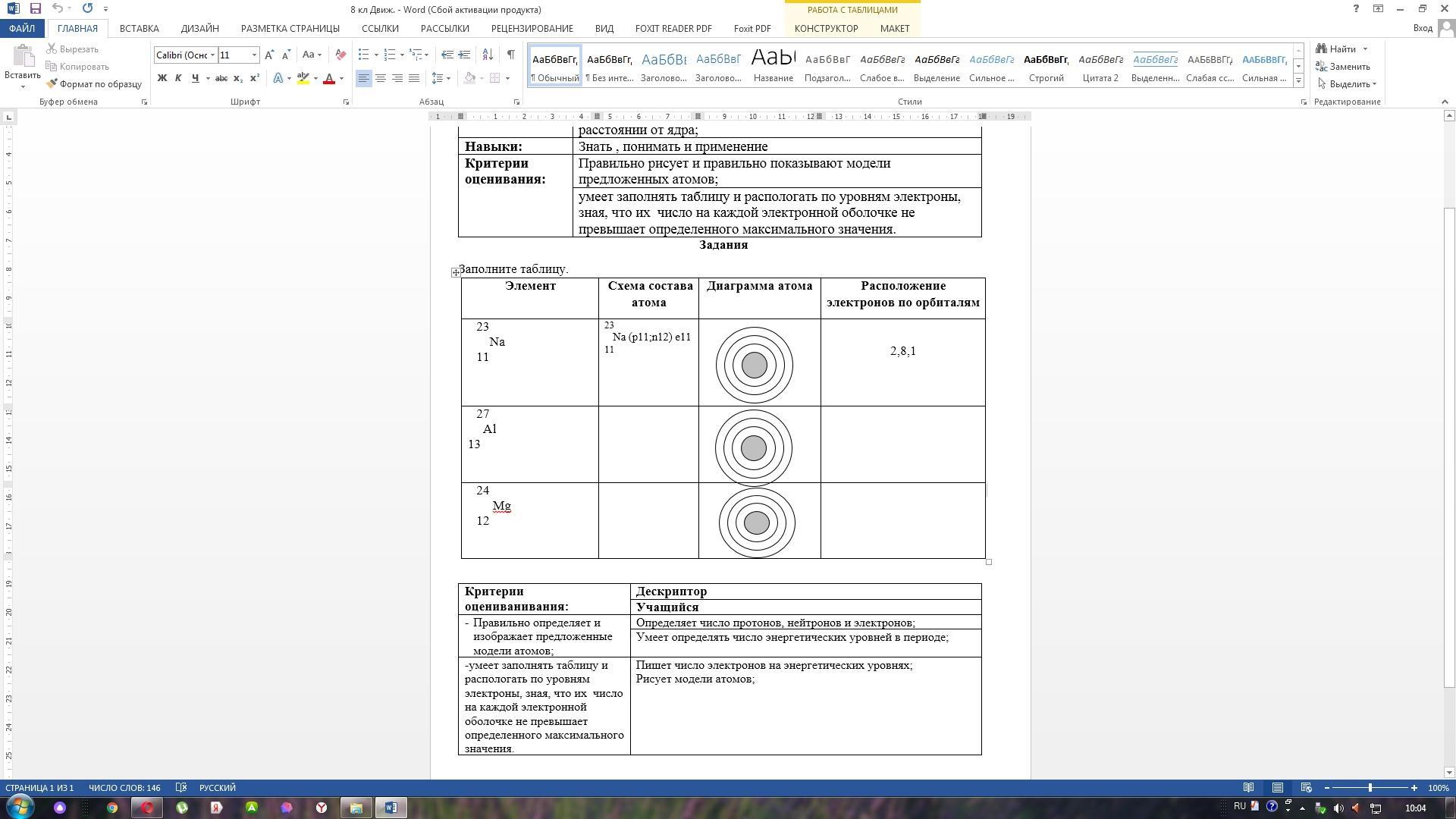The height and width of the screenshot is (819, 1456).
Task: Open font color dropdown arrow
Action: click(x=341, y=78)
